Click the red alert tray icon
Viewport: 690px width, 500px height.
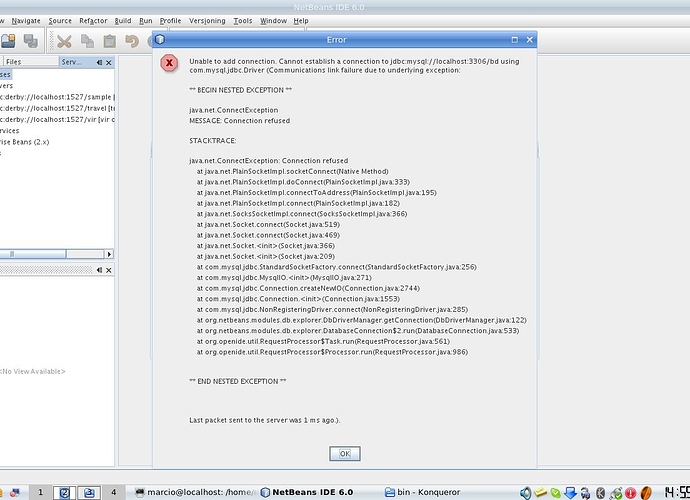click(x=631, y=493)
